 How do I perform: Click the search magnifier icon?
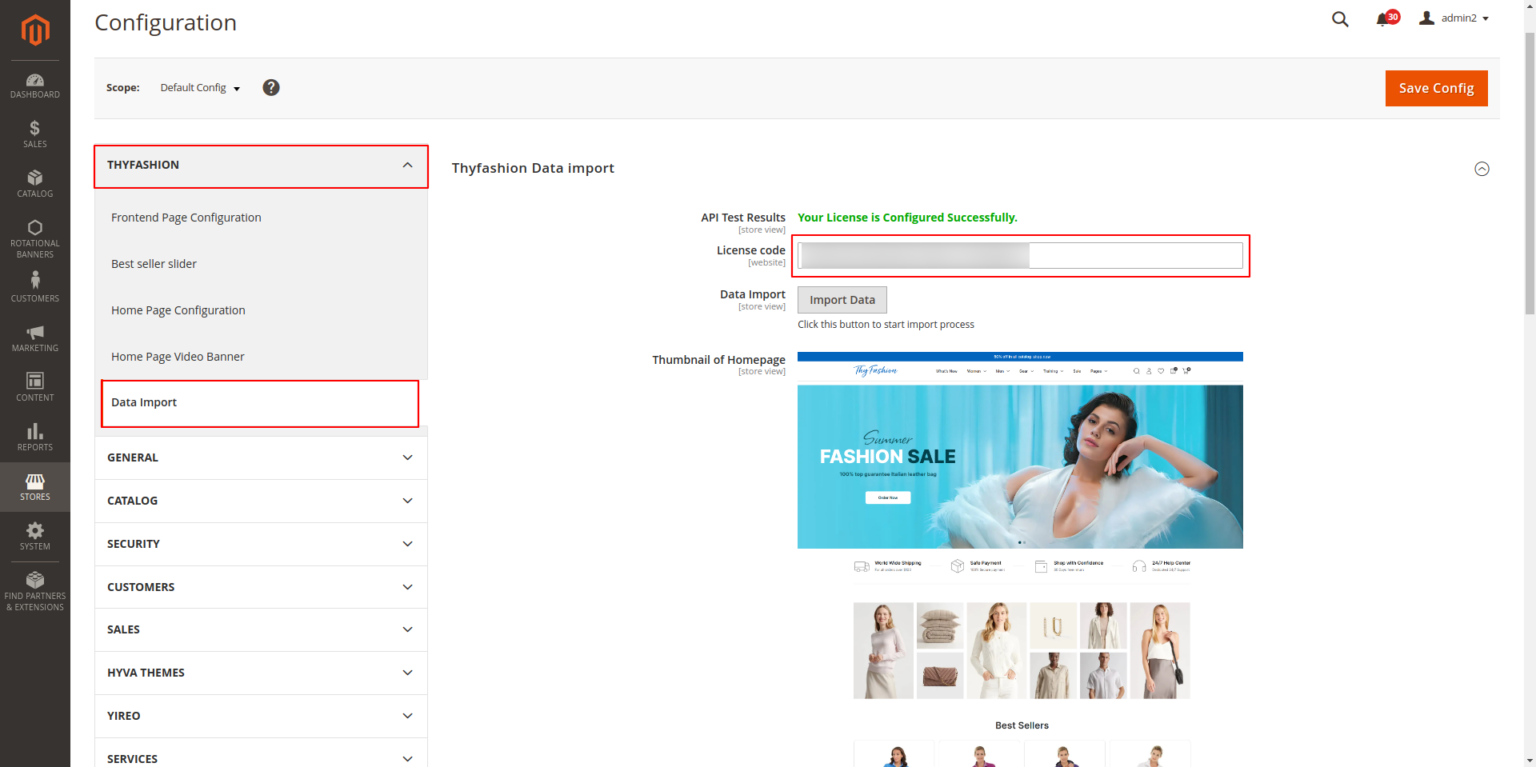[1340, 19]
